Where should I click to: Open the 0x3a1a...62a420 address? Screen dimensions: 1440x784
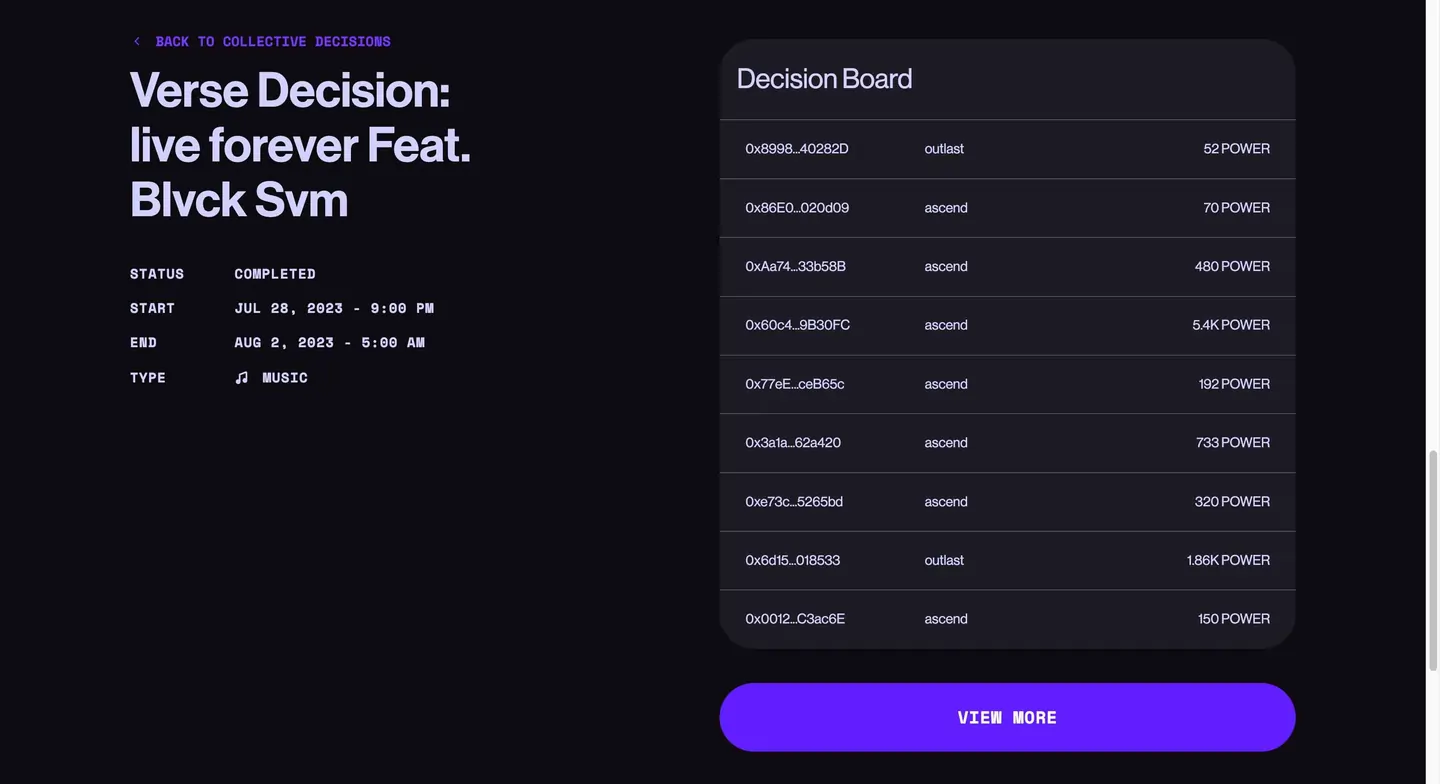793,442
